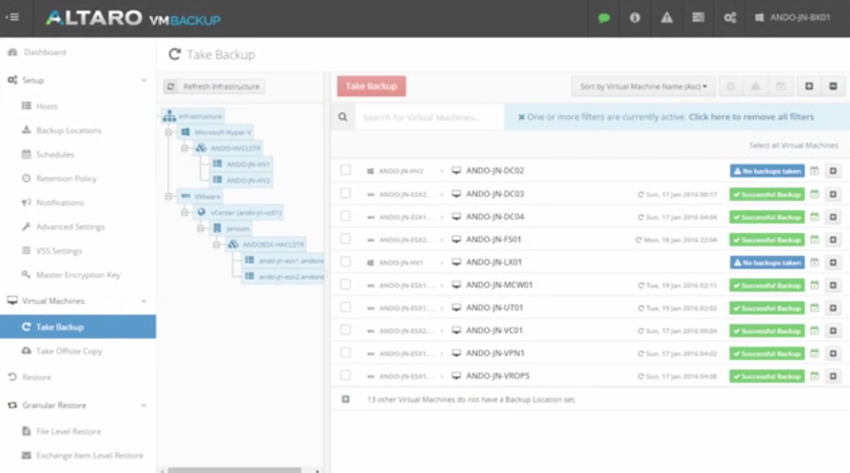
Task: Open Notifications page
Action: tap(60, 203)
